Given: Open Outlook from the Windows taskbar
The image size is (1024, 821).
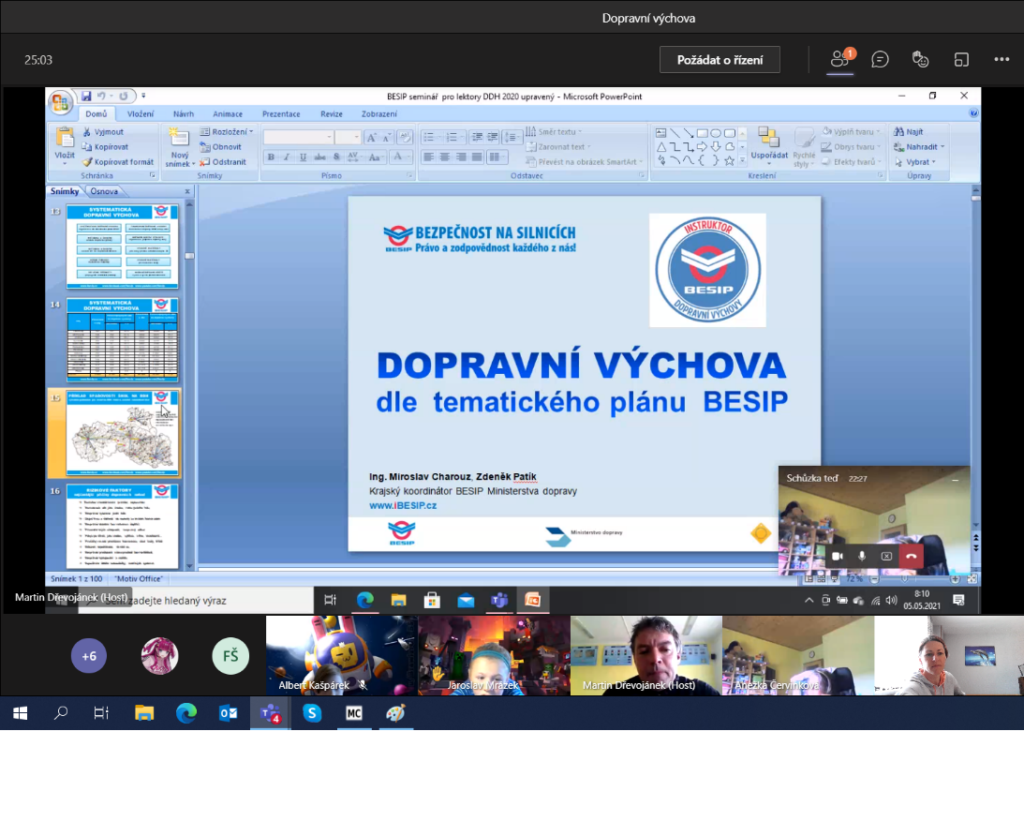Looking at the screenshot, I should click(228, 713).
